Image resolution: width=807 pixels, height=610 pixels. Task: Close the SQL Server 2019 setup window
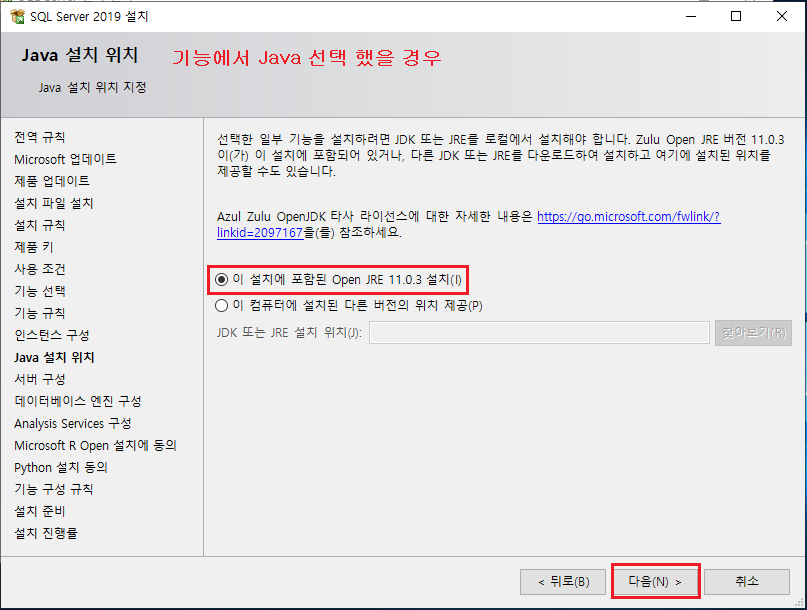click(782, 16)
